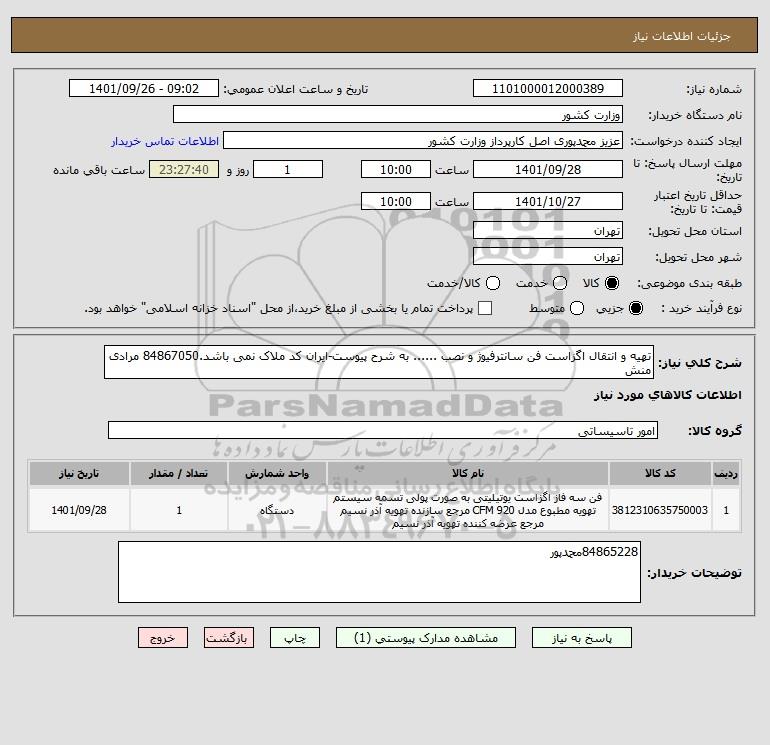Open اطلاعات تماس خریدار link
Screen dimensions: 770x745
(x=165, y=141)
